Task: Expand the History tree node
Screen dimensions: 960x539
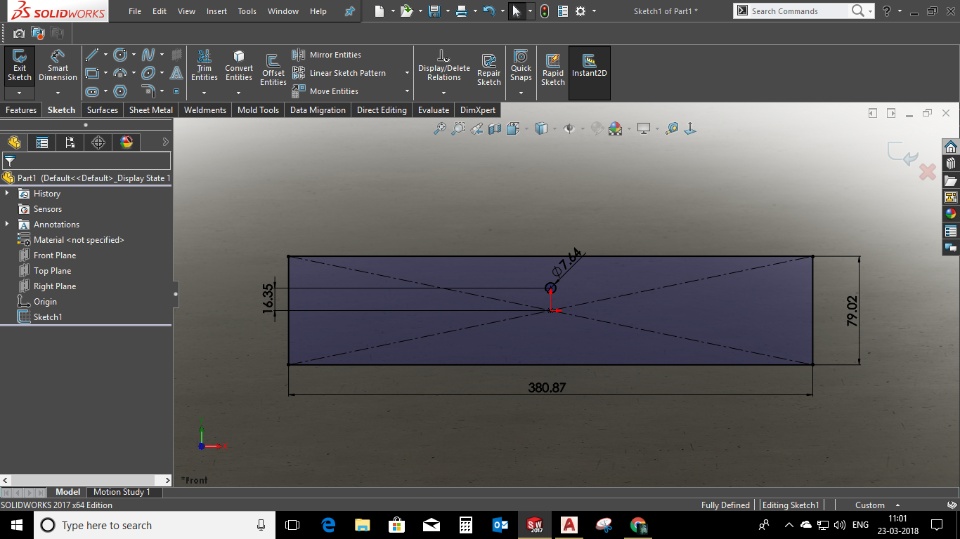Action: [x=7, y=193]
